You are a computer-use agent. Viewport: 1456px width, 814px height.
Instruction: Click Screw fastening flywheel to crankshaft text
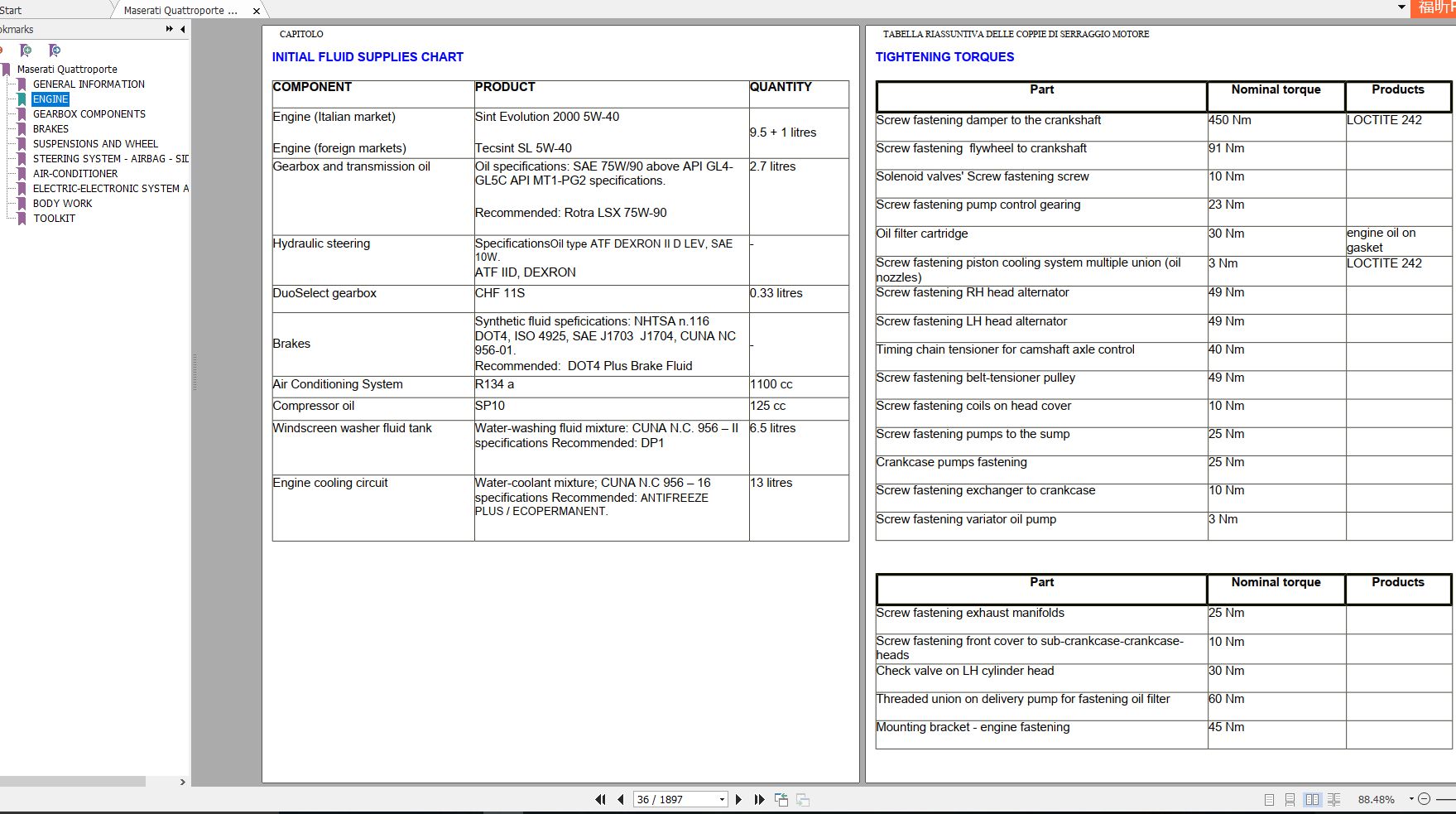tap(982, 148)
